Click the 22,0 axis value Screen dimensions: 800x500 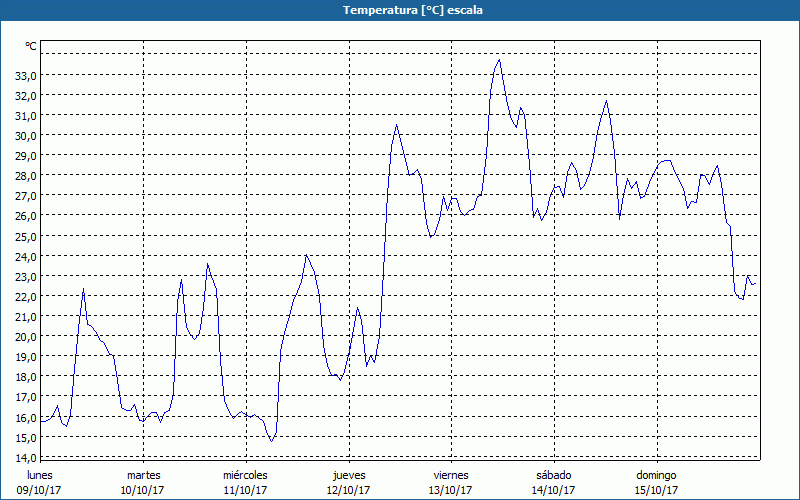(x=25, y=296)
